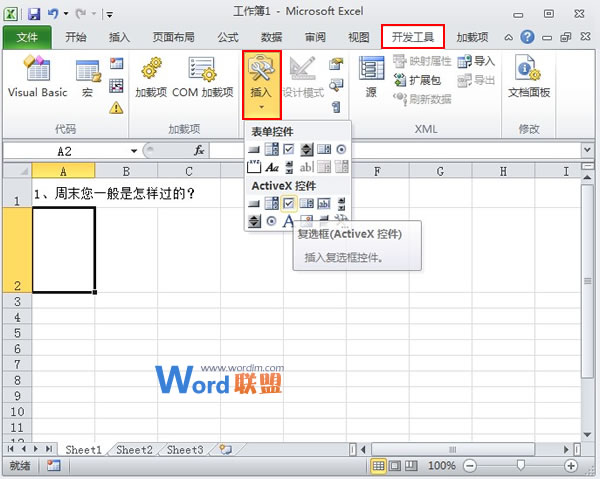Choose the form control option button
The height and width of the screenshot is (479, 600).
click(x=342, y=149)
